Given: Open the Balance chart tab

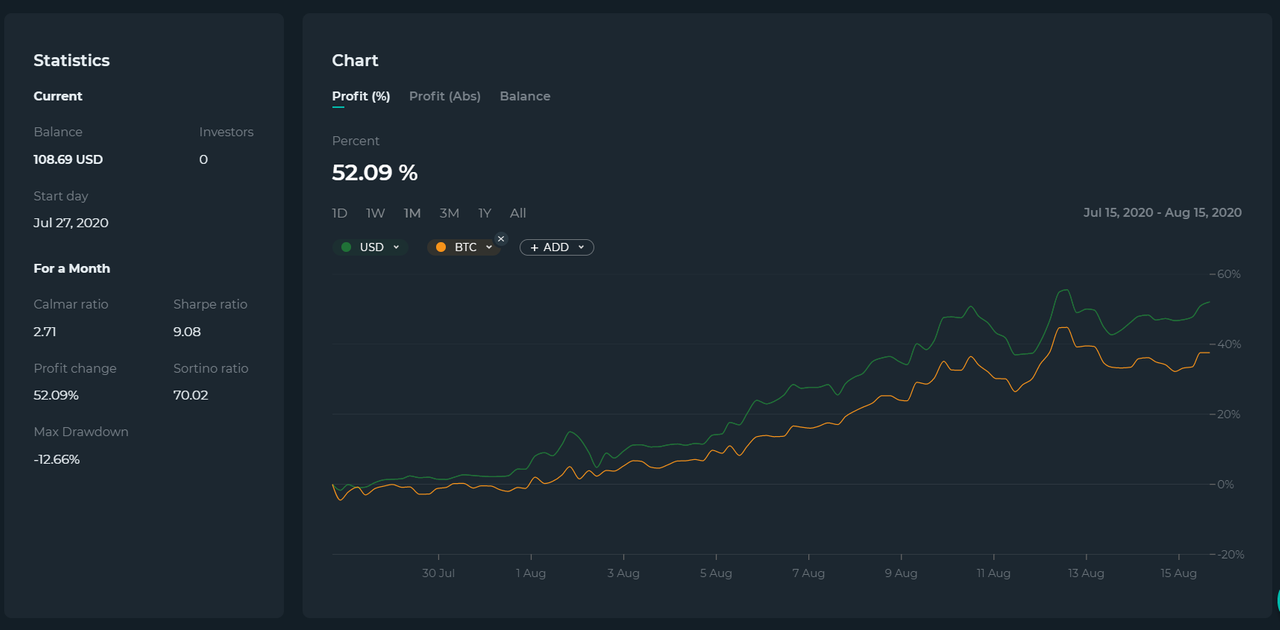Looking at the screenshot, I should [525, 96].
